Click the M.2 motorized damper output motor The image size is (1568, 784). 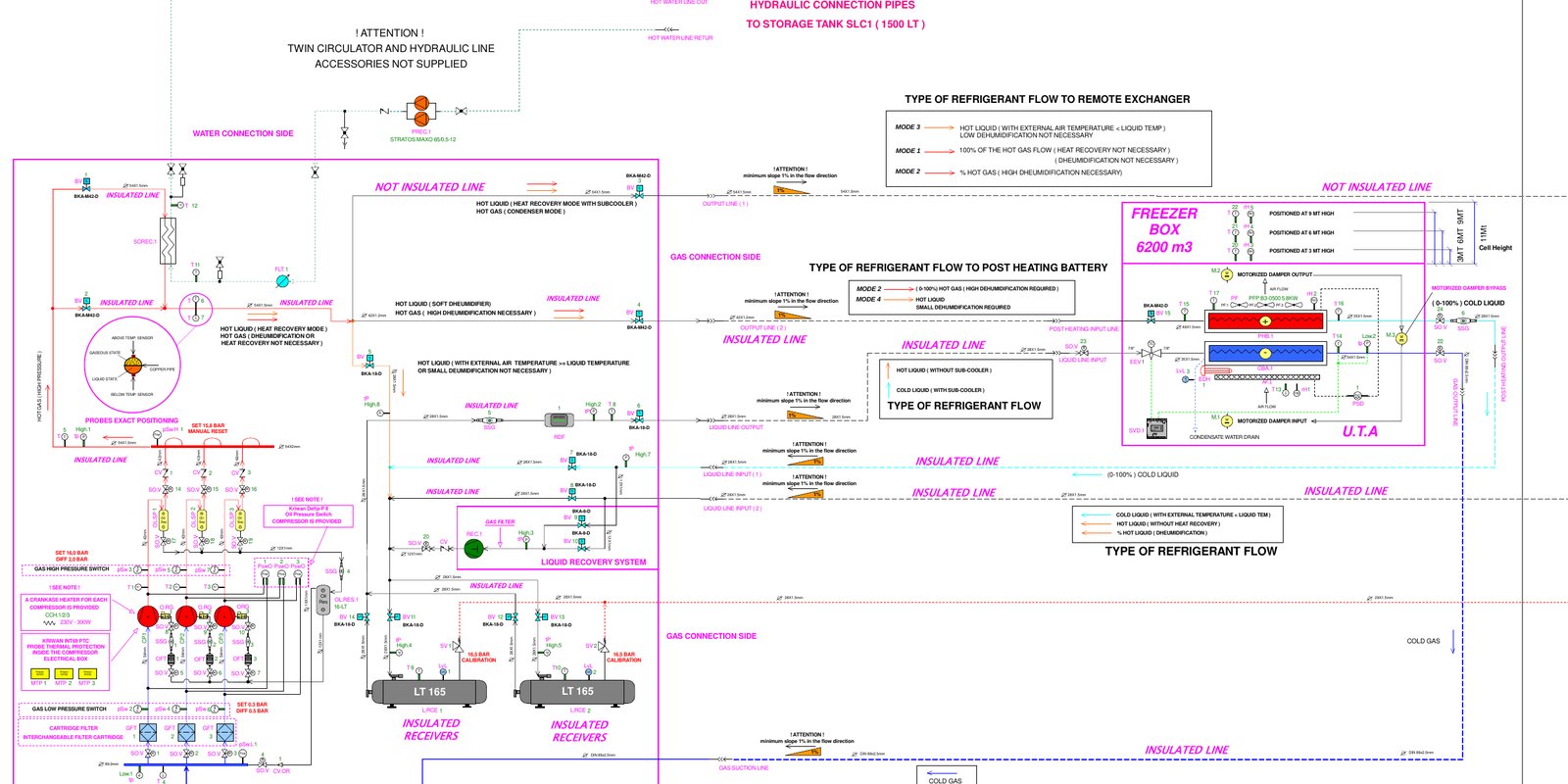pyautogui.click(x=1226, y=275)
